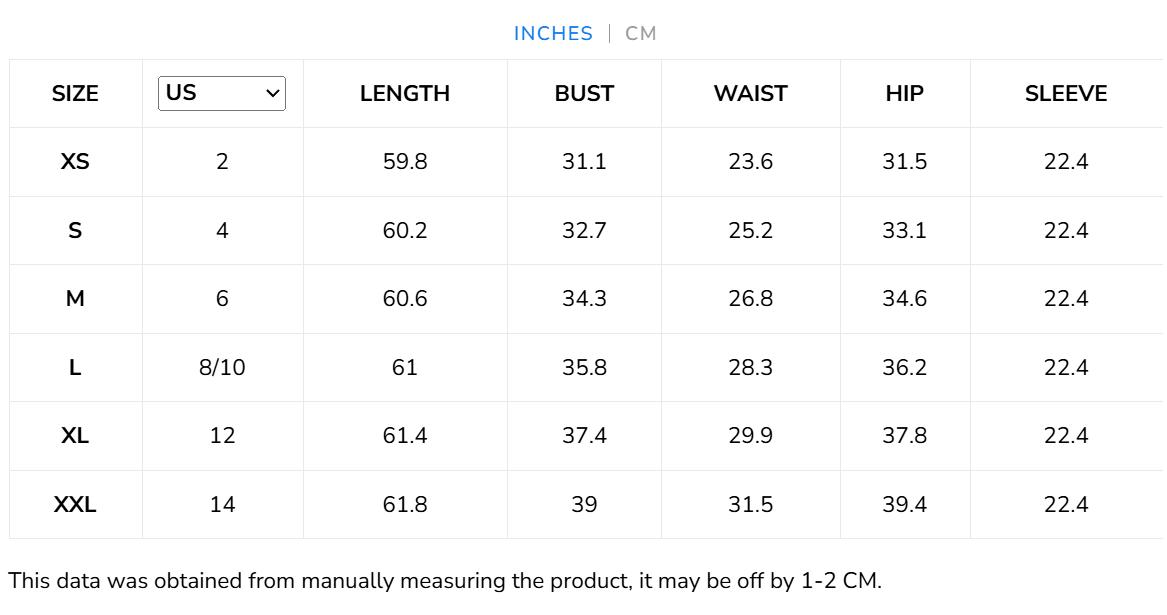This screenshot has width=1167, height=615.
Task: Select the XS size row label
Action: tap(75, 162)
